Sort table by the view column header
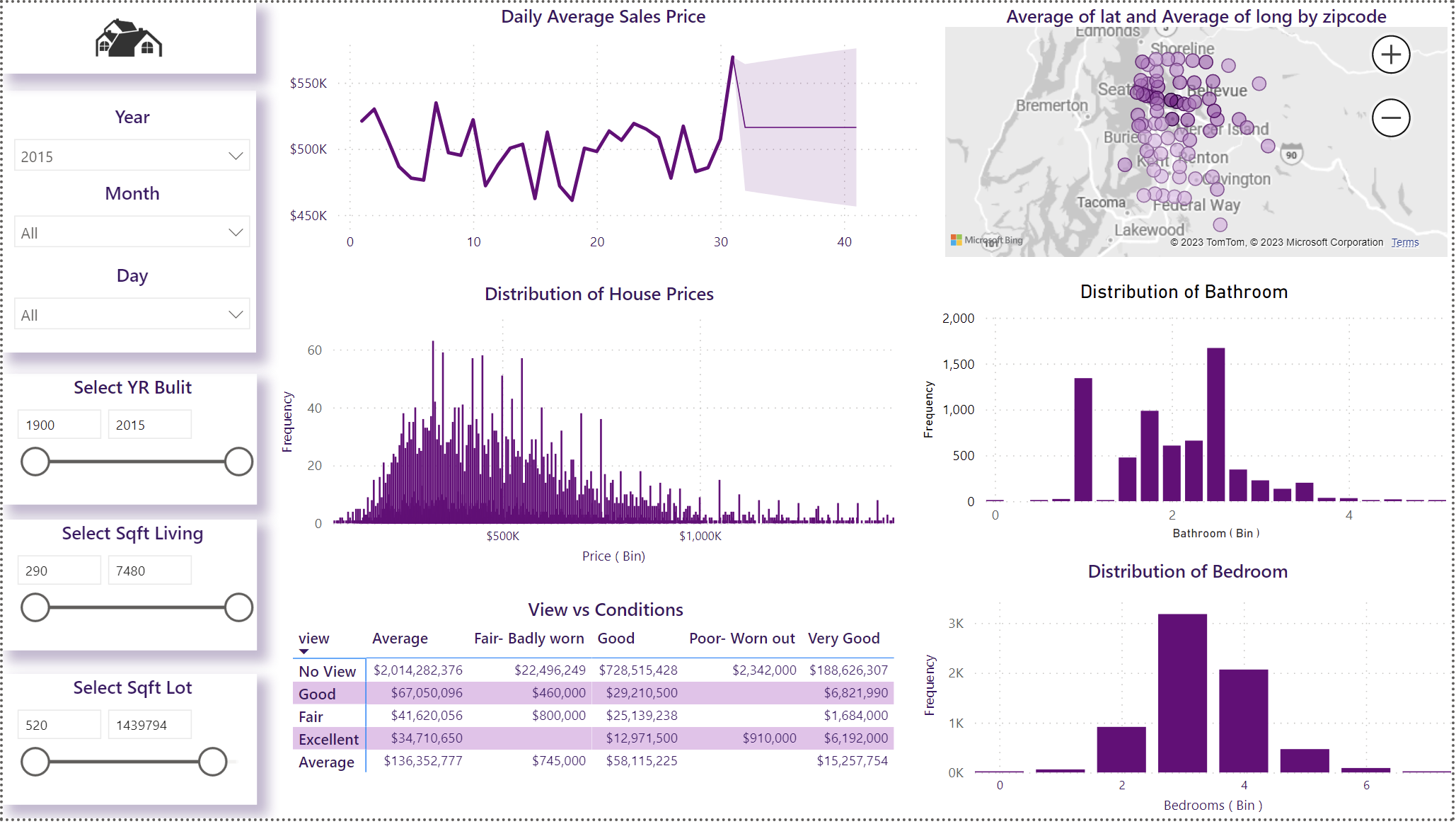The width and height of the screenshot is (1456, 824). pos(313,639)
